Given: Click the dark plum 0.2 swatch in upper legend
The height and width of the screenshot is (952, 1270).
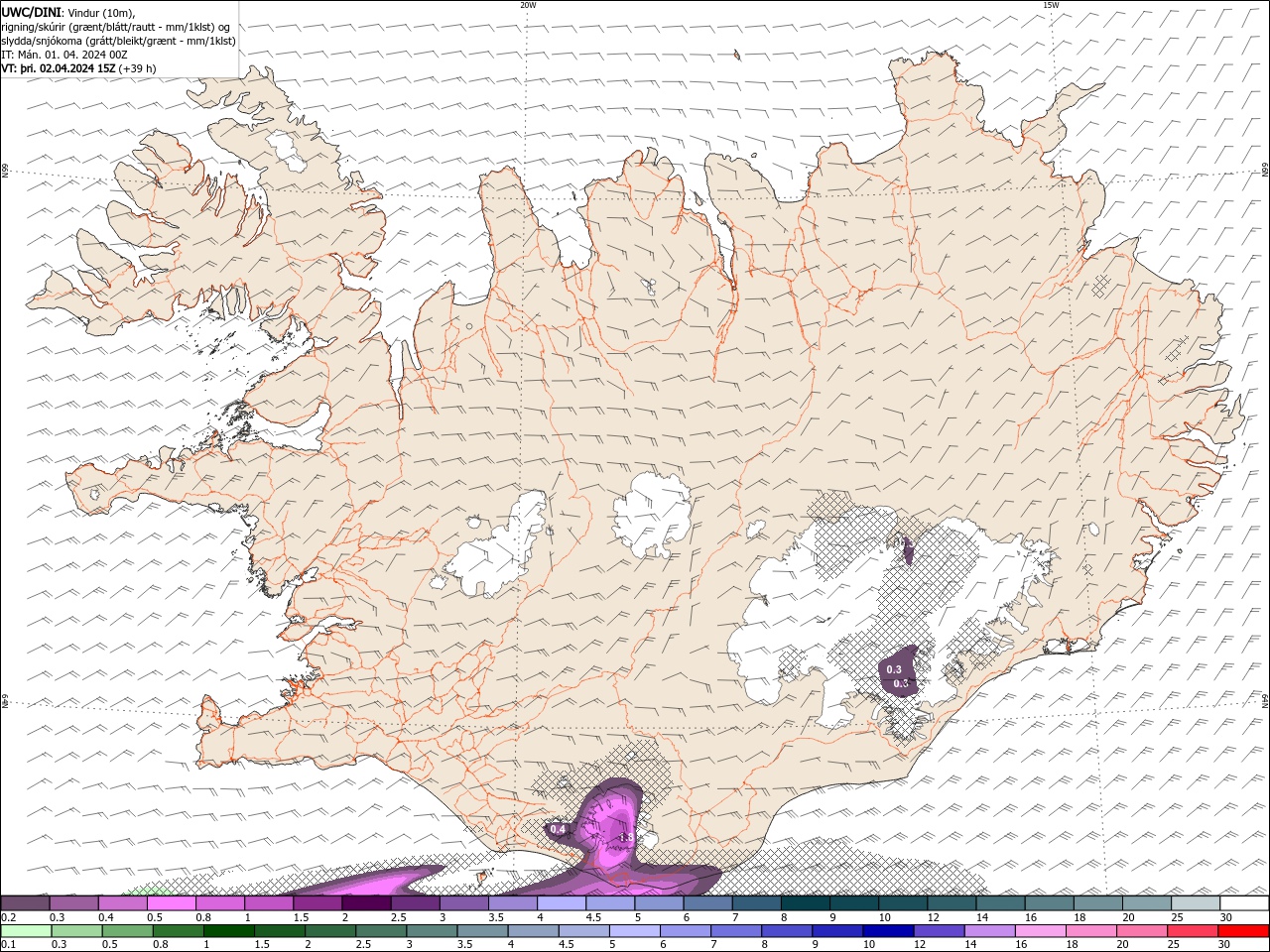Looking at the screenshot, I should [26, 903].
